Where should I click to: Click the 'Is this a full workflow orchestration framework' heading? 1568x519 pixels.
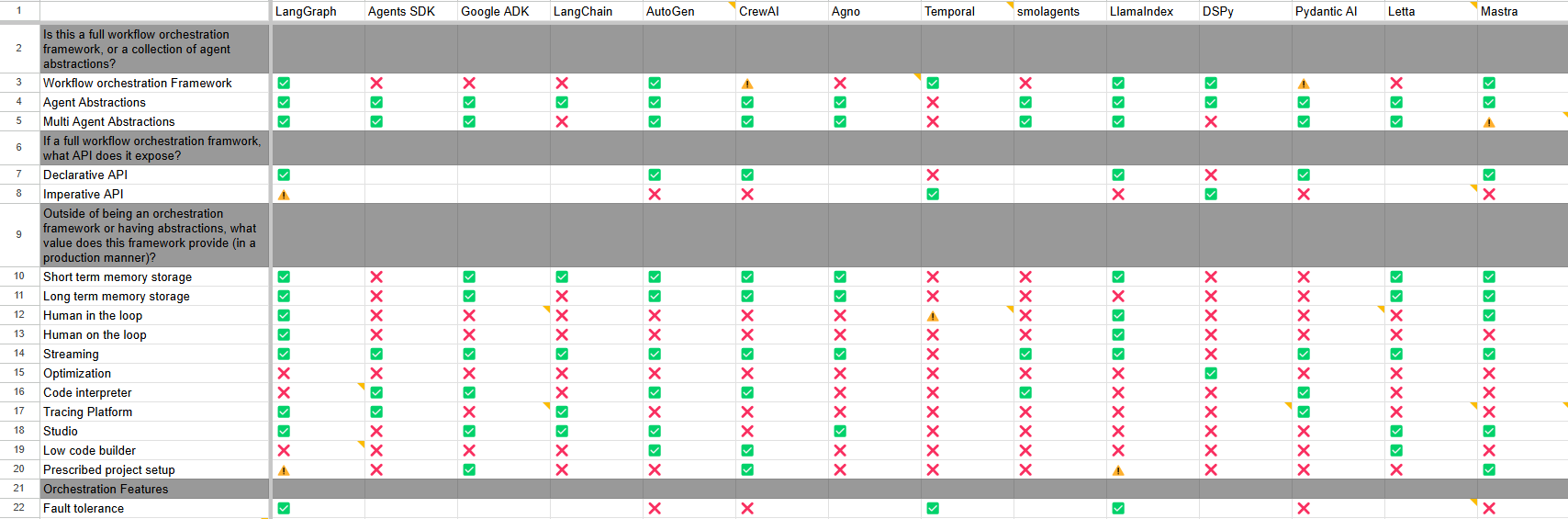coord(154,49)
